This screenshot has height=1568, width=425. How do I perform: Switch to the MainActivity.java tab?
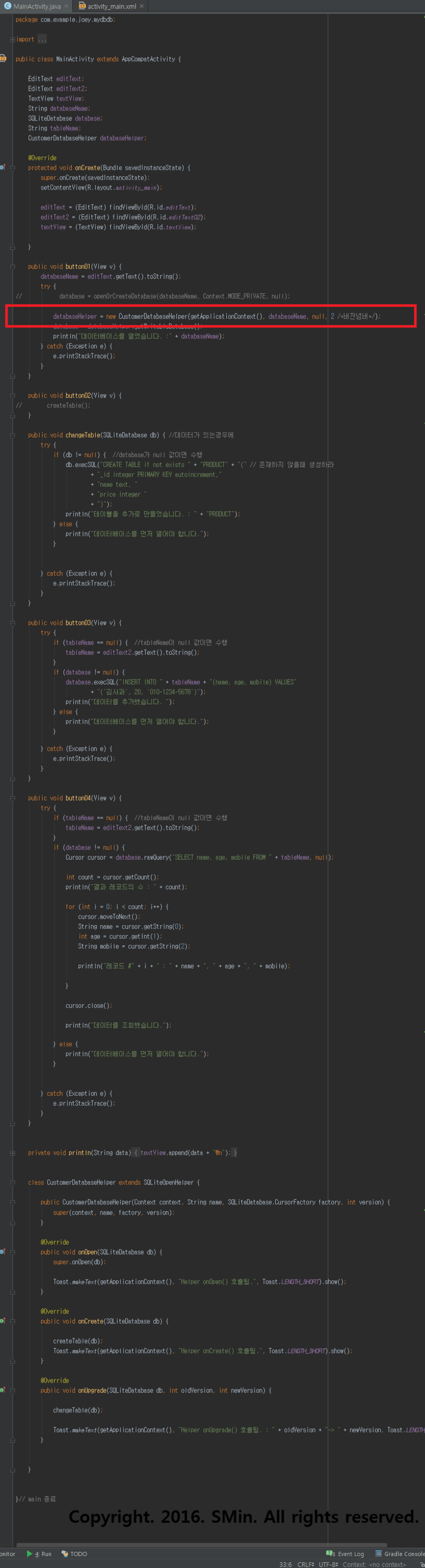coord(37,6)
